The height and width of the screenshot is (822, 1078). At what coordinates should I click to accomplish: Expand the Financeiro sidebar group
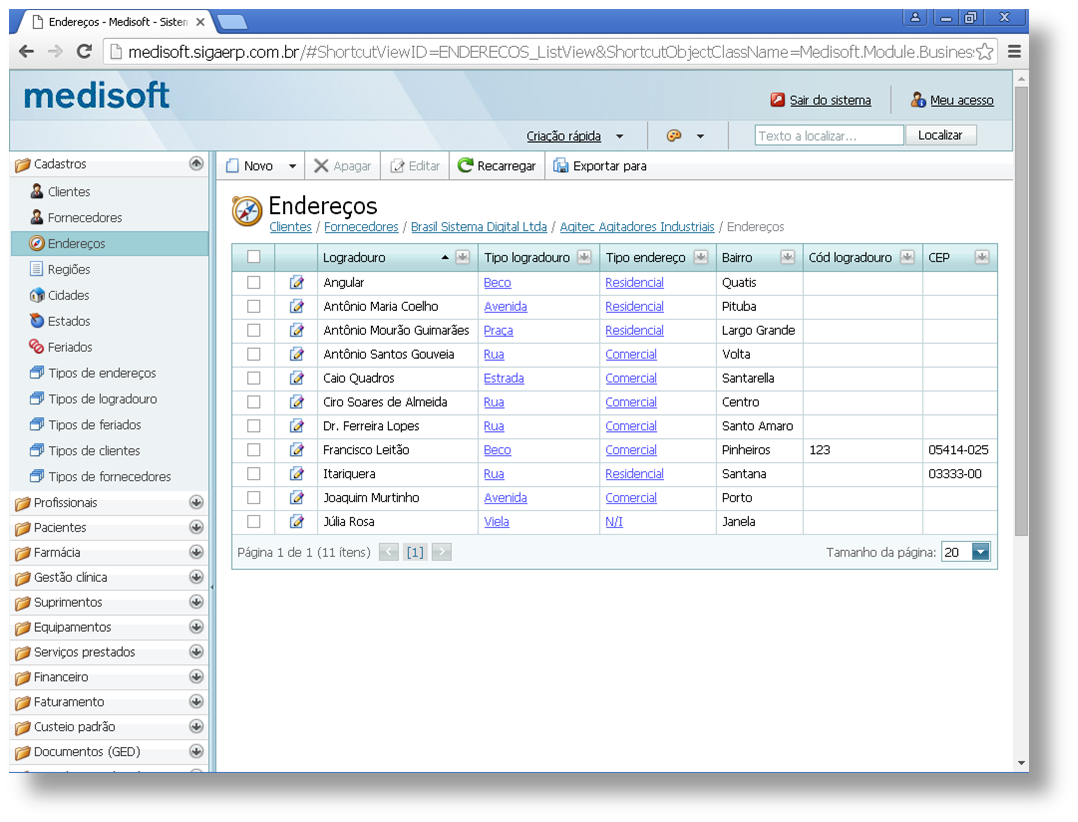(196, 677)
